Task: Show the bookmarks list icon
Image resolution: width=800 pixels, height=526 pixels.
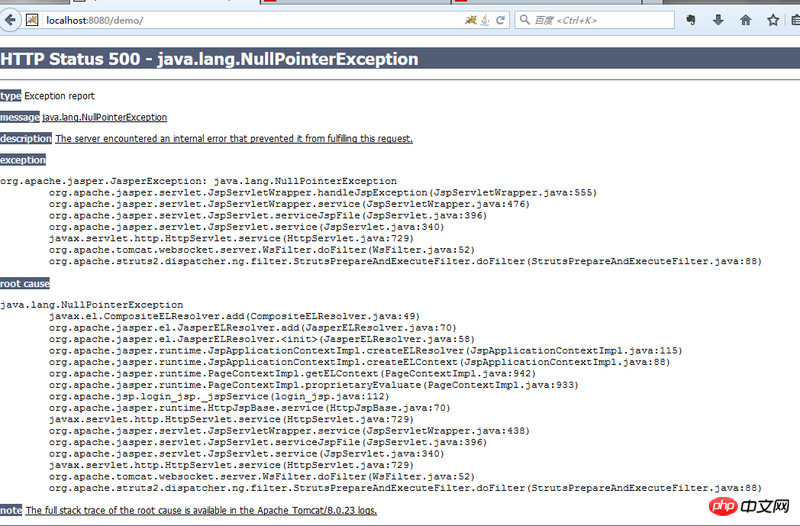Action: (795, 20)
